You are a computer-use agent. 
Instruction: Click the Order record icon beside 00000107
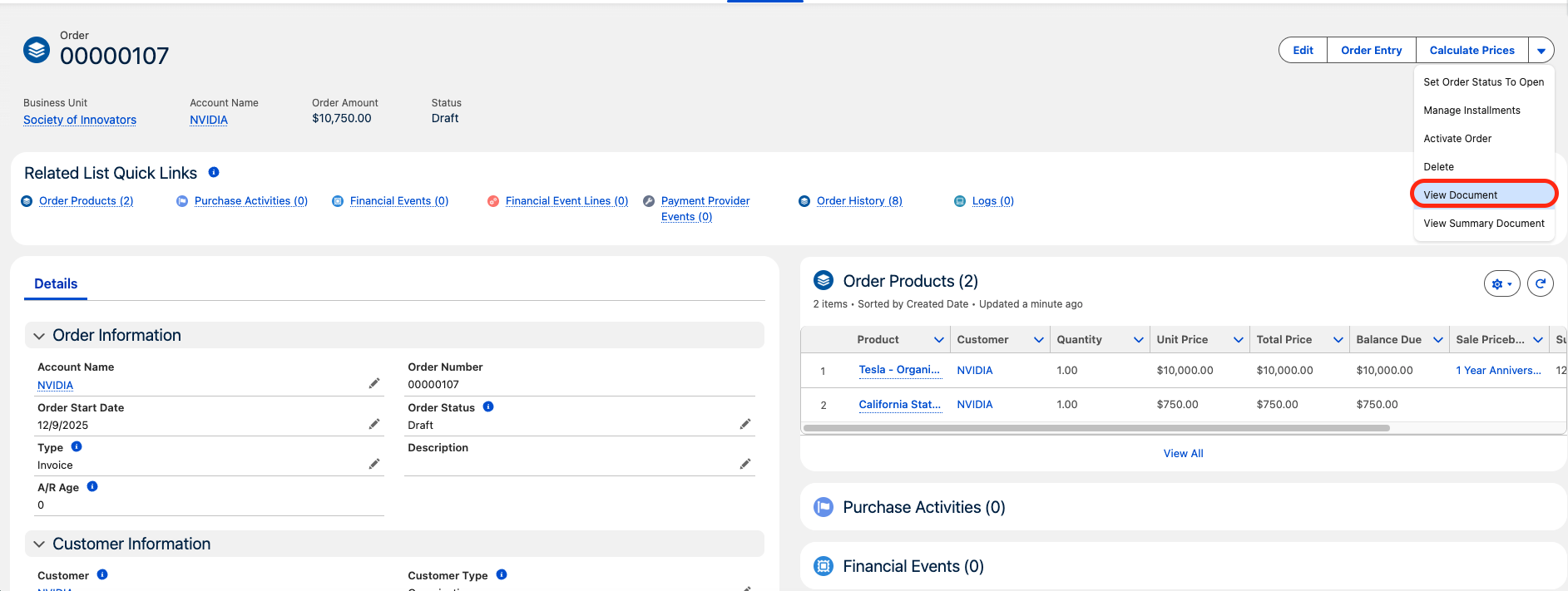pos(36,50)
